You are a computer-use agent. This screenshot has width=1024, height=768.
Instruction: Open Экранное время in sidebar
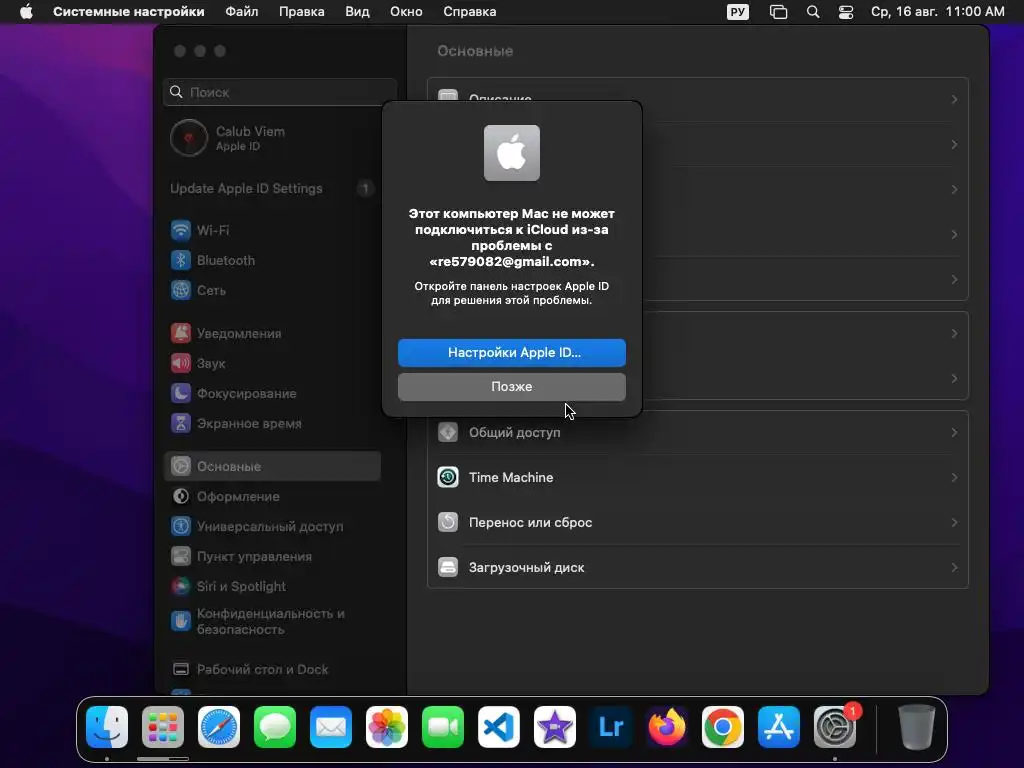point(272,424)
